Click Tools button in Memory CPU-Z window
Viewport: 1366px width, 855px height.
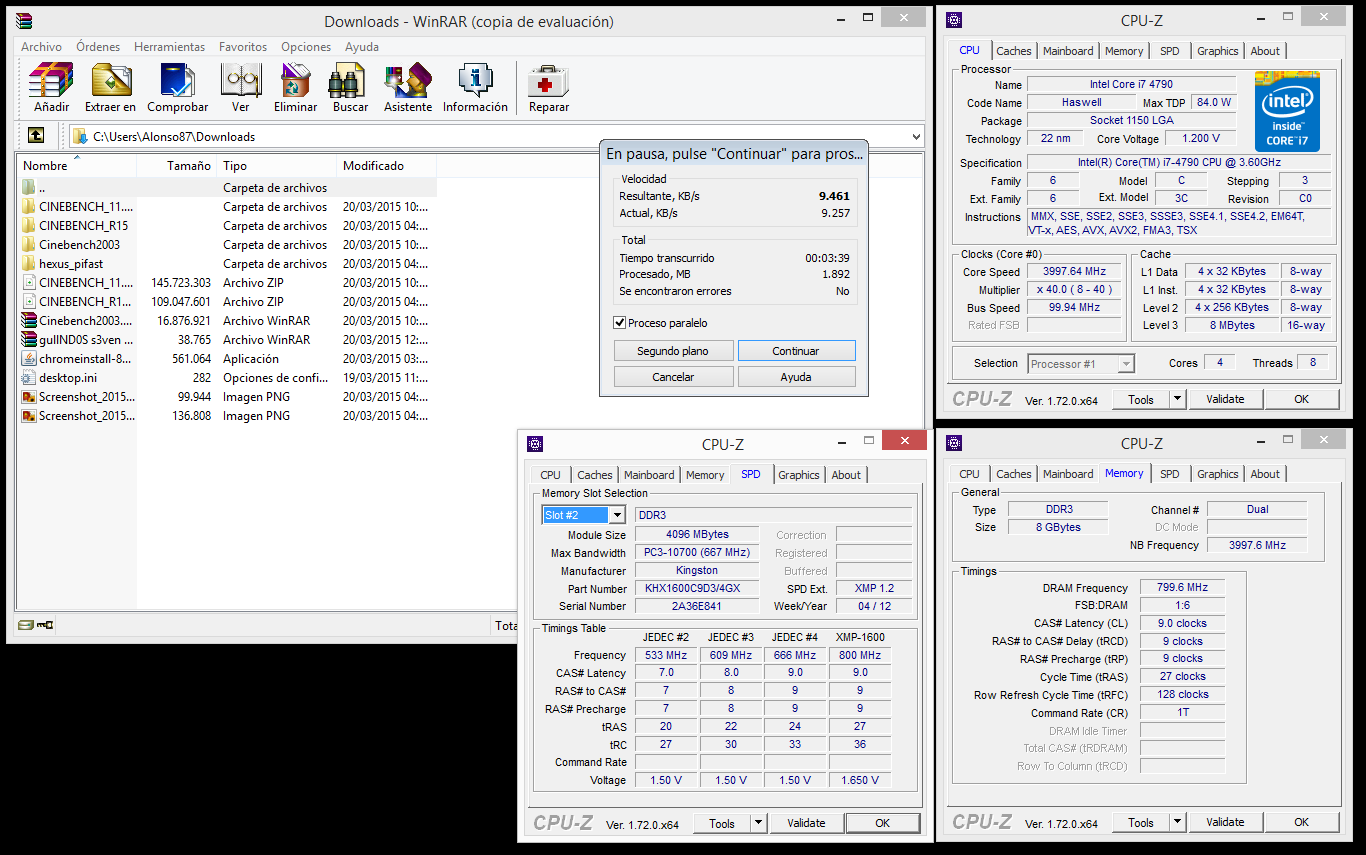pyautogui.click(x=1141, y=822)
